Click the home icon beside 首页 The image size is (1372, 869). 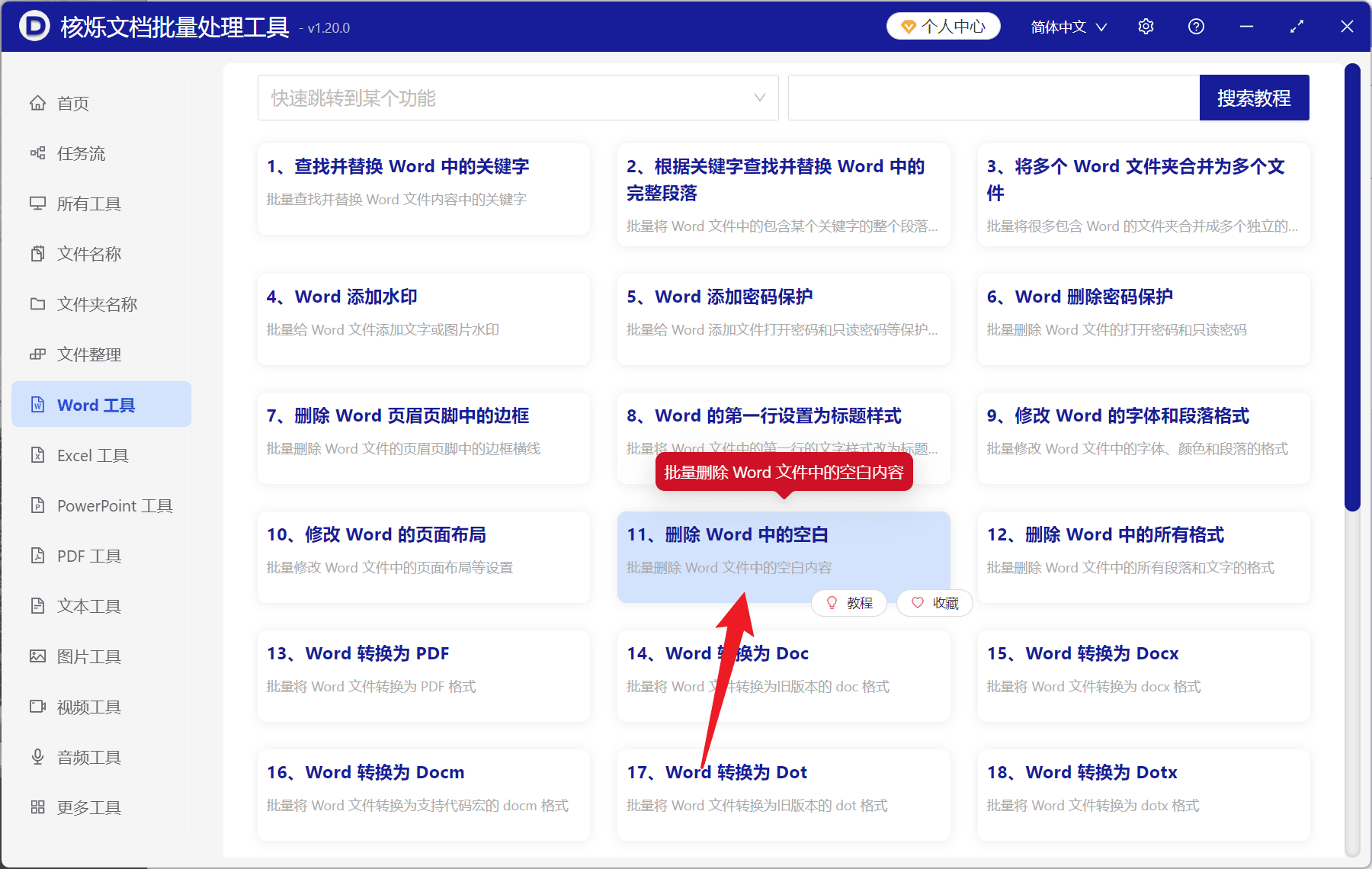[x=37, y=103]
